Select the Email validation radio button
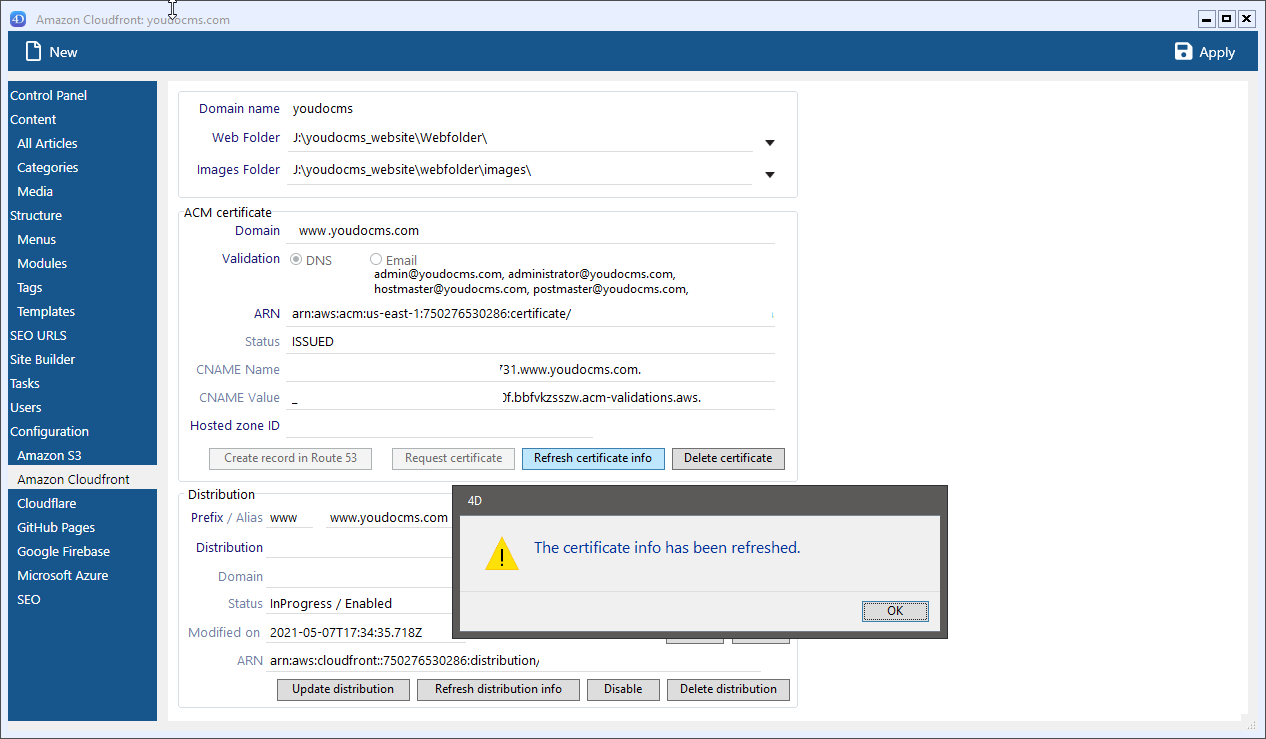The height and width of the screenshot is (739, 1266). pos(376,260)
